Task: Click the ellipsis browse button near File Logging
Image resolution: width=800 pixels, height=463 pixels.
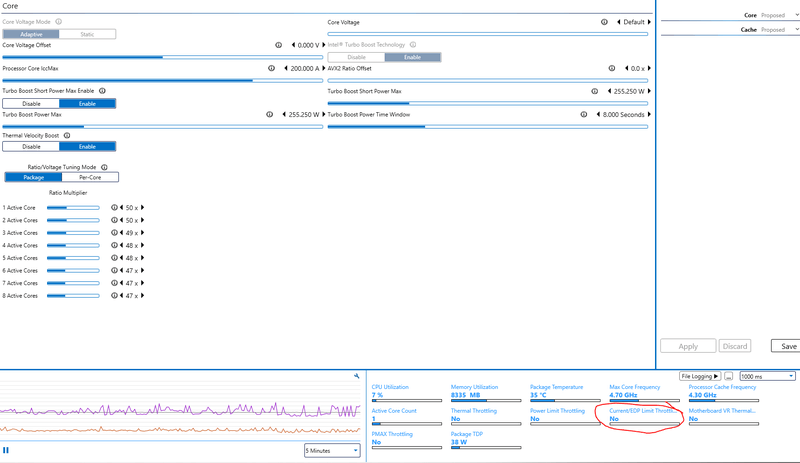Action: (729, 376)
